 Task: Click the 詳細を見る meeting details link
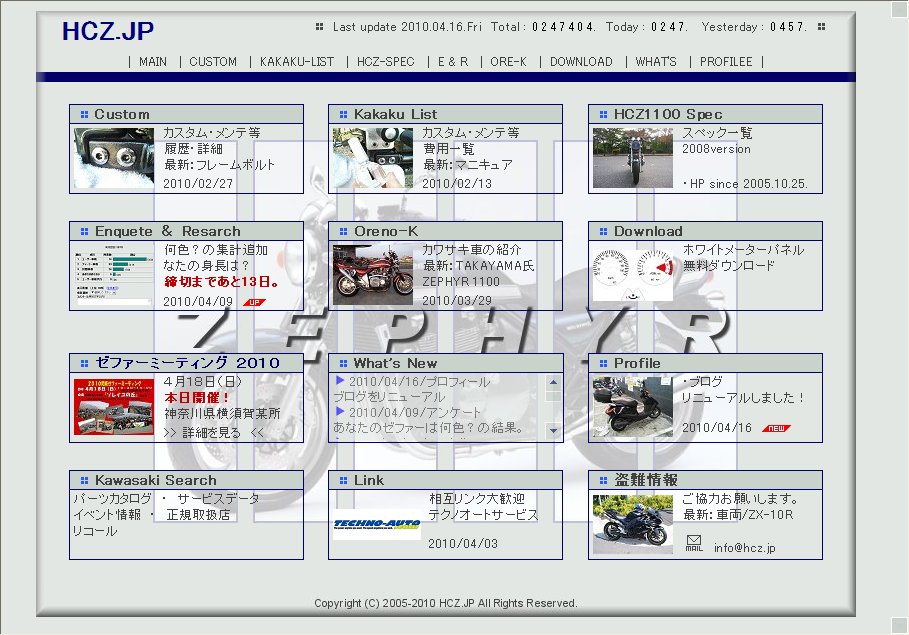point(213,433)
